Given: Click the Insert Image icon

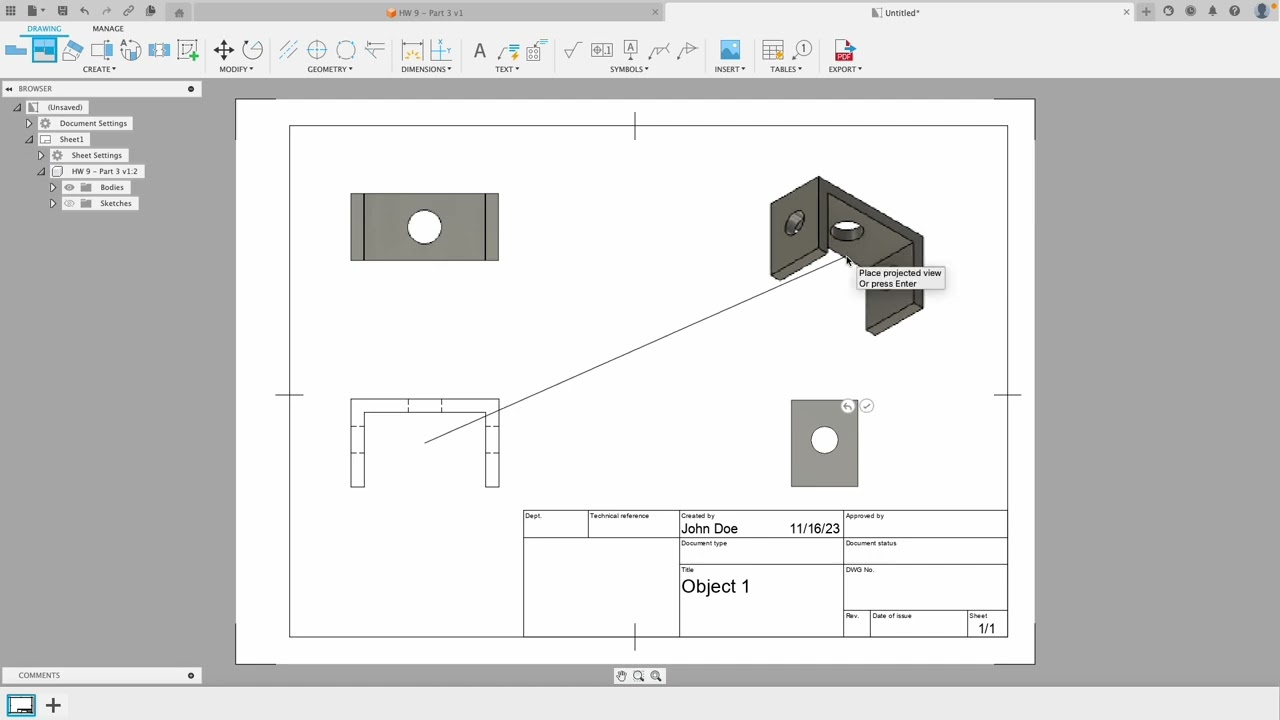Looking at the screenshot, I should (x=730, y=50).
